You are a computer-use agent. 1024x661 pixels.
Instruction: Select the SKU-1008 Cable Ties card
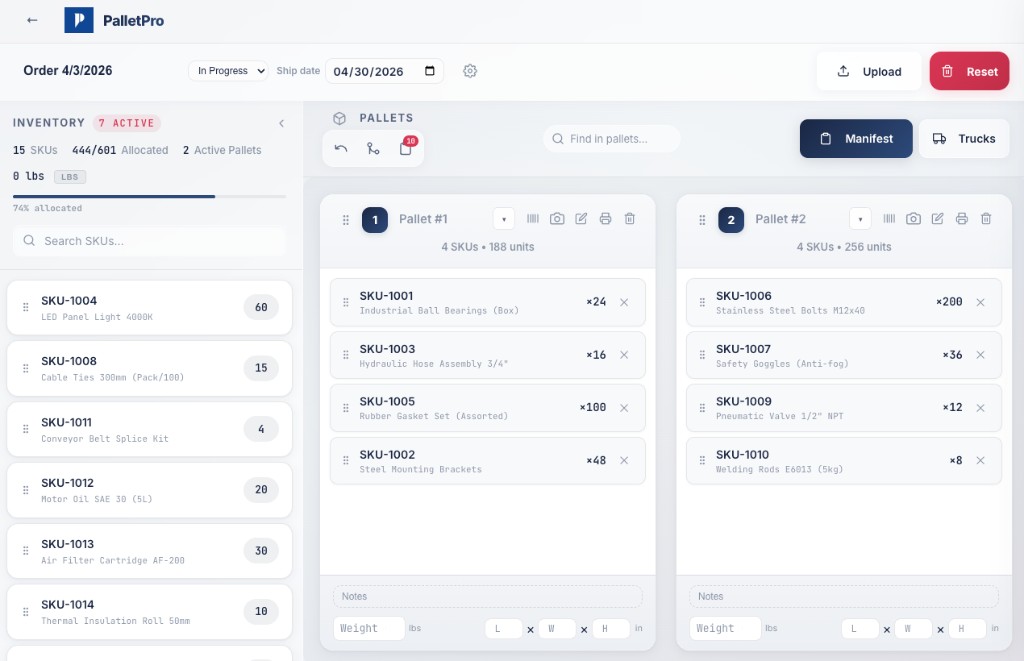click(150, 368)
